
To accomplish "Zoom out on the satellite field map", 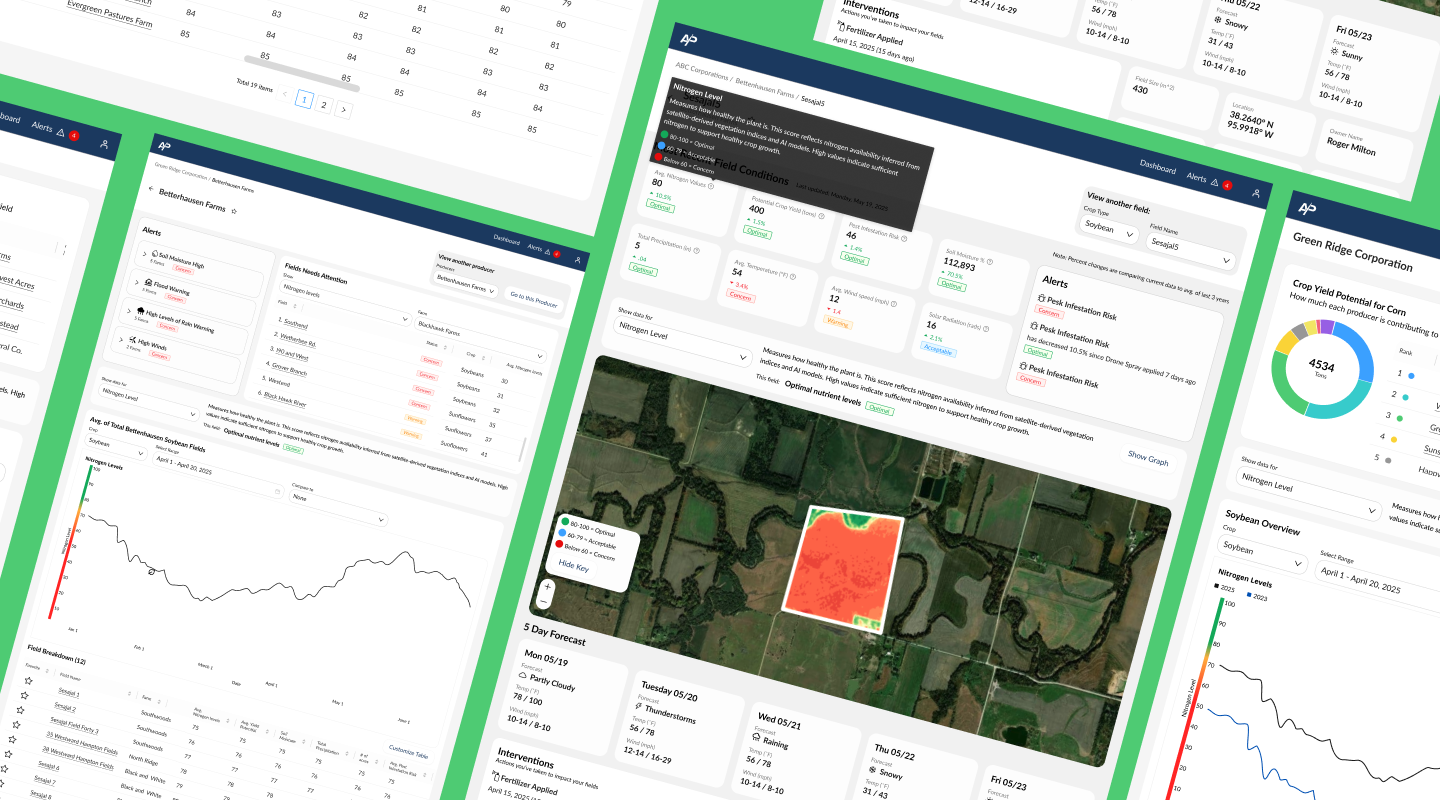I will (x=543, y=602).
